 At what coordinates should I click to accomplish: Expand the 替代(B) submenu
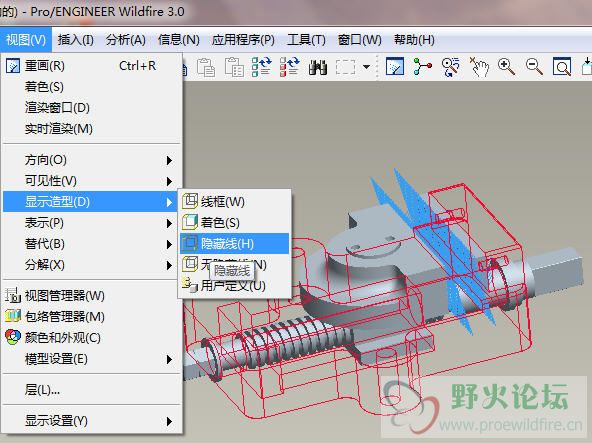(x=92, y=244)
